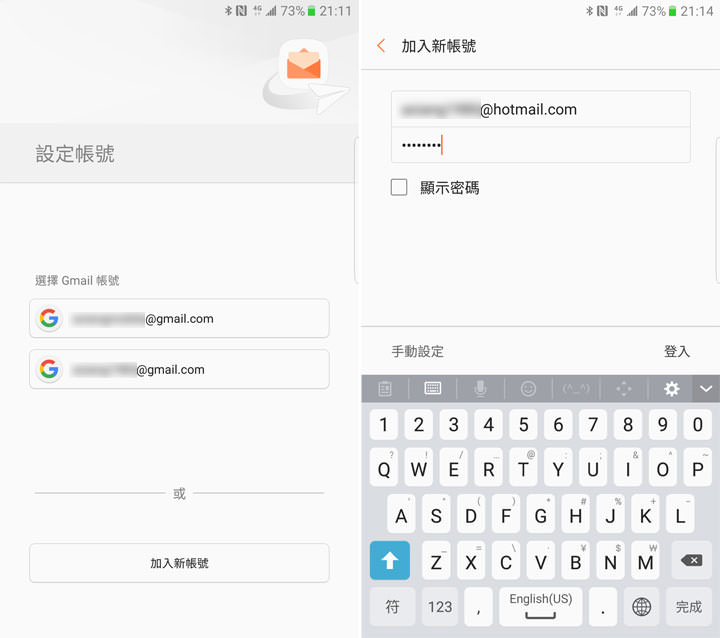Tap the 加入新帳號 button

point(179,563)
